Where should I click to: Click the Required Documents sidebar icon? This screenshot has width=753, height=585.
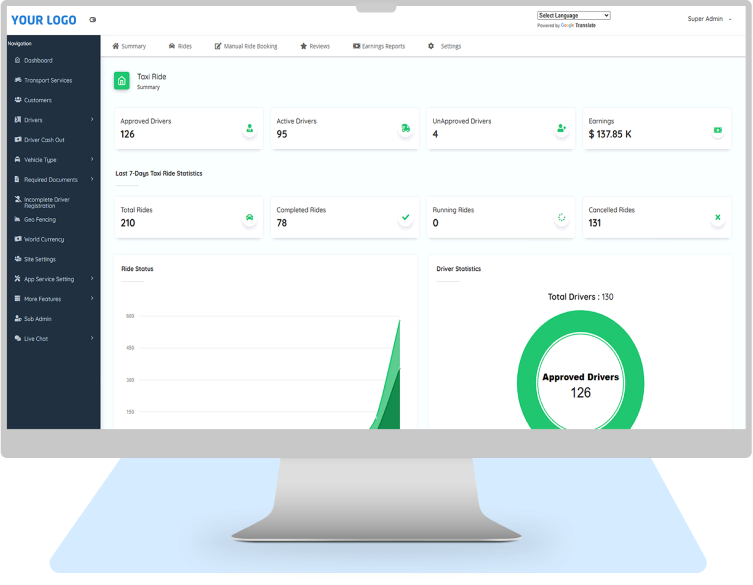point(17,179)
